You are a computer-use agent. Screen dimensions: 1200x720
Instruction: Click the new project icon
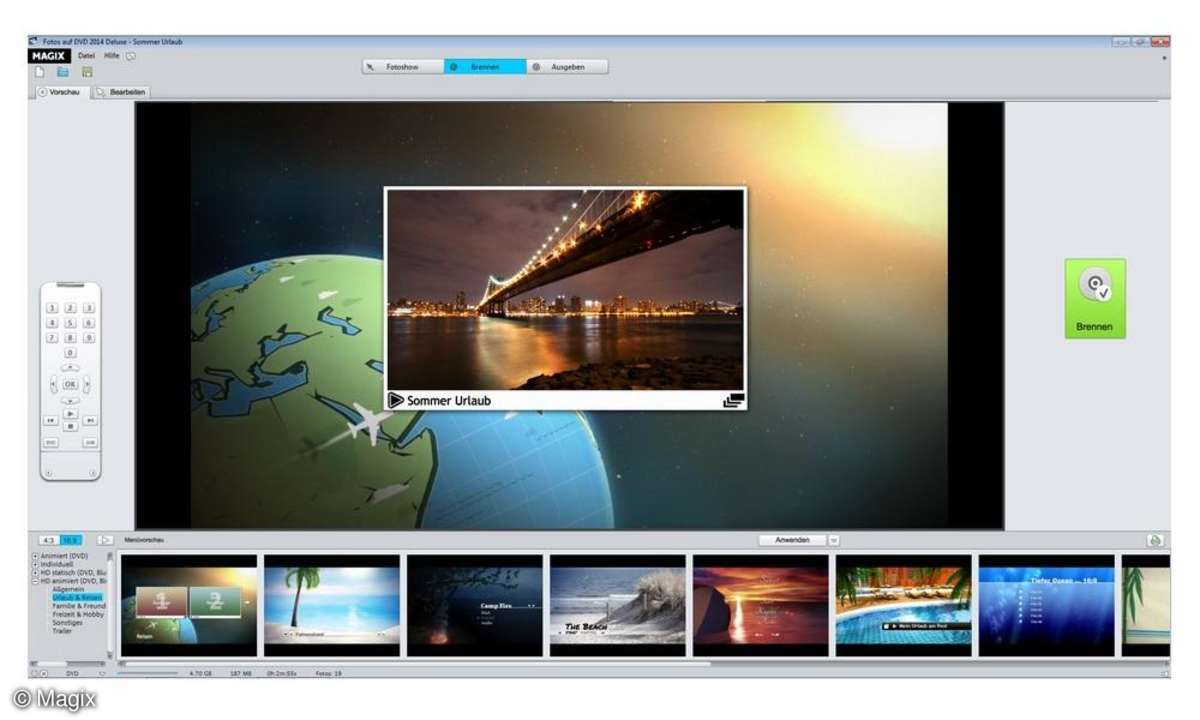(40, 72)
